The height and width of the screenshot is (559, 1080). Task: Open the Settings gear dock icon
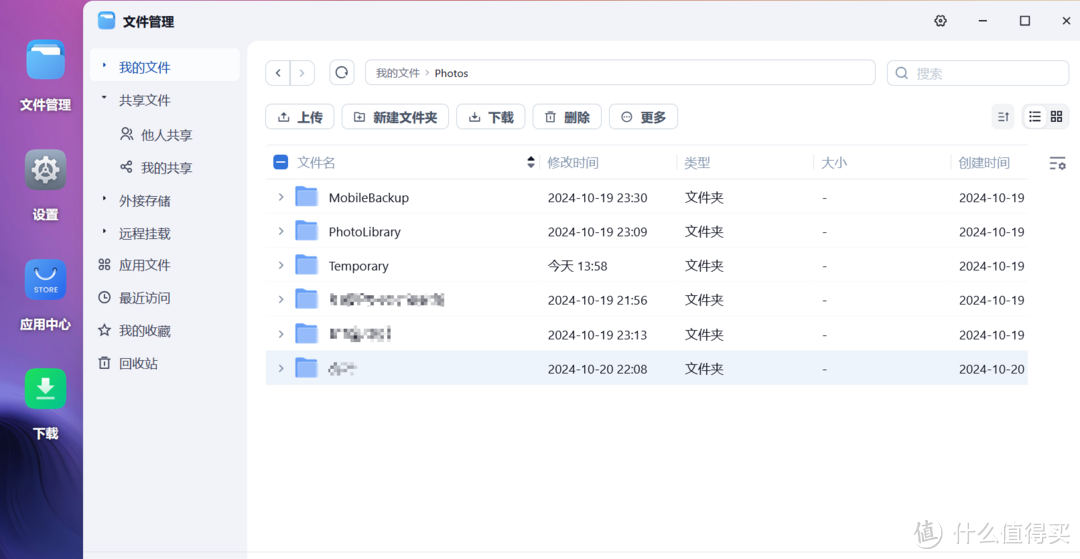[x=45, y=169]
